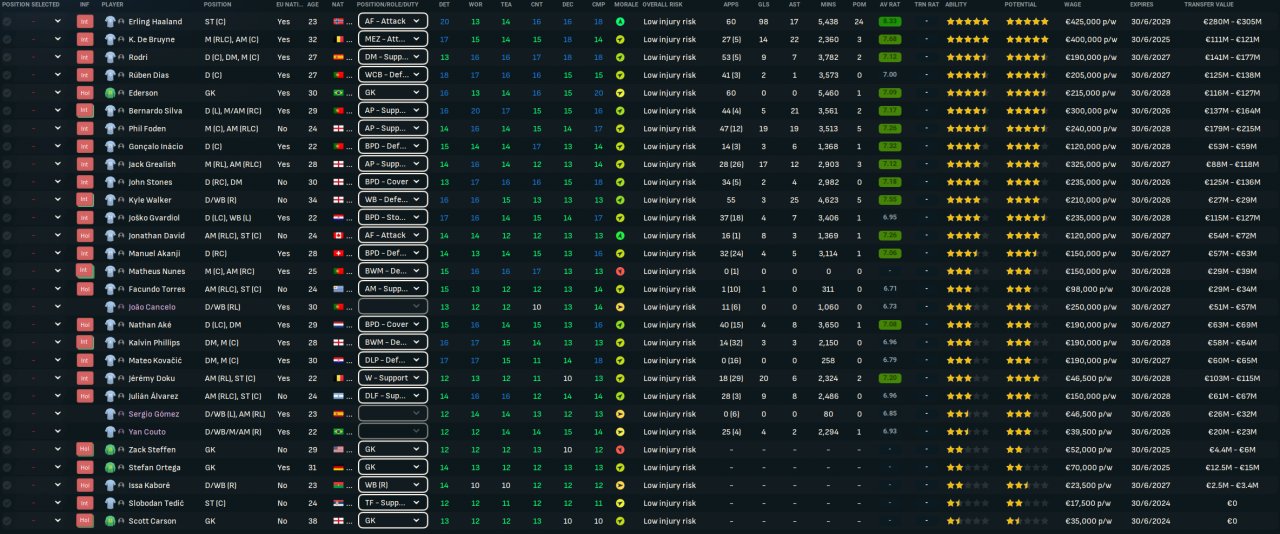1280x534 pixels.
Task: Toggle selection circle for Rodri
Action: coord(8,57)
